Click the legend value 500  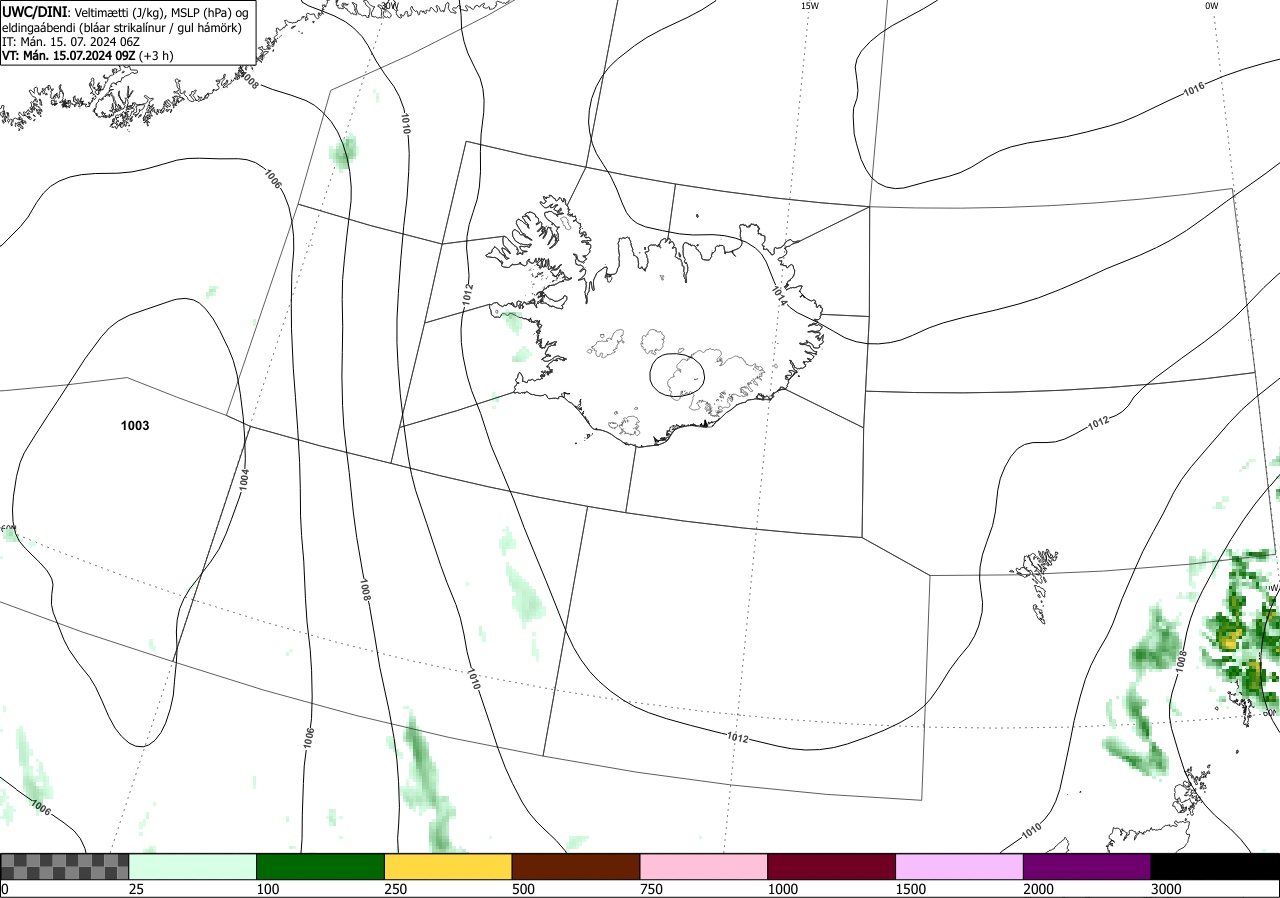tap(523, 889)
